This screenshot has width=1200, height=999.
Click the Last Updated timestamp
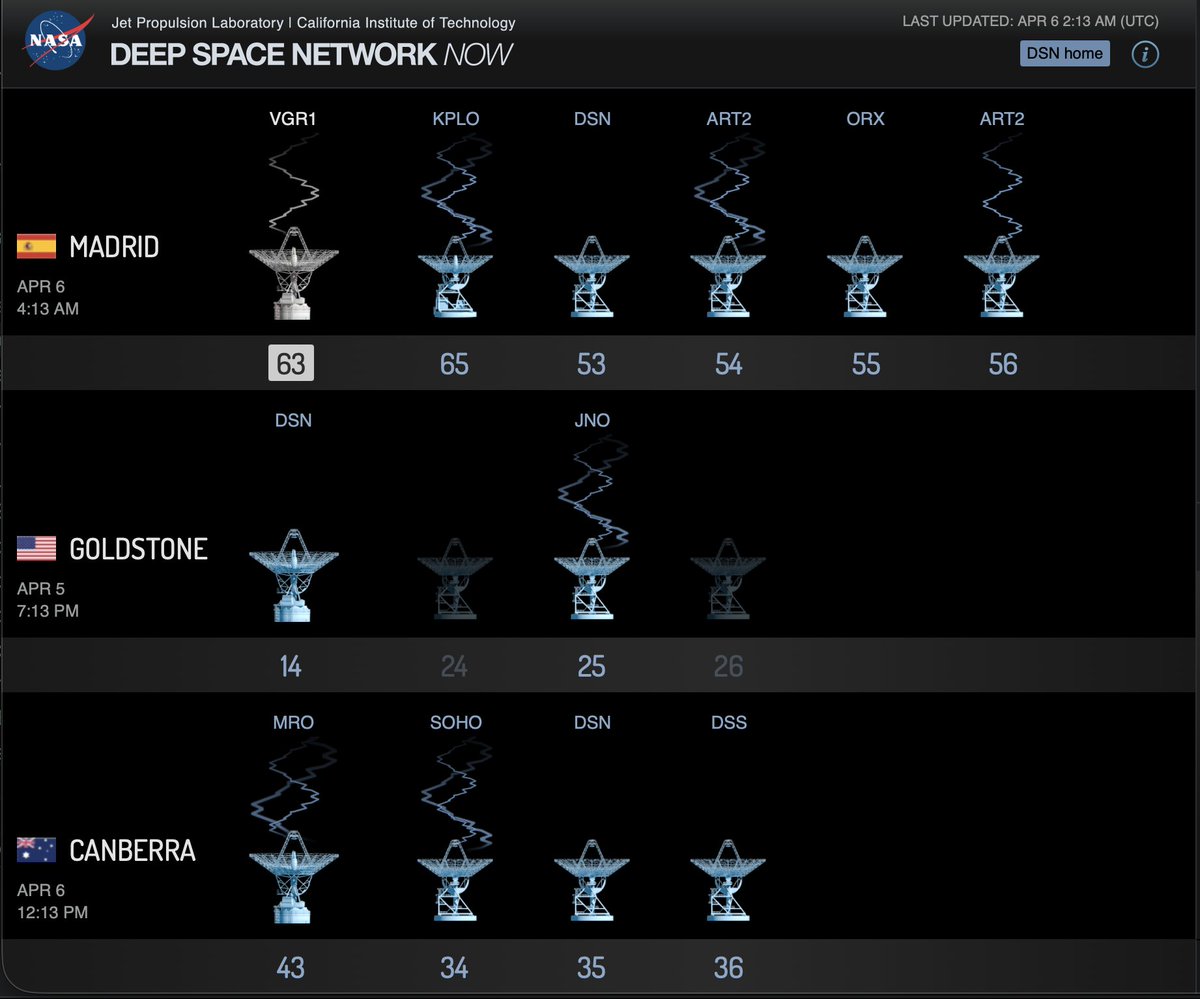pos(1031,20)
